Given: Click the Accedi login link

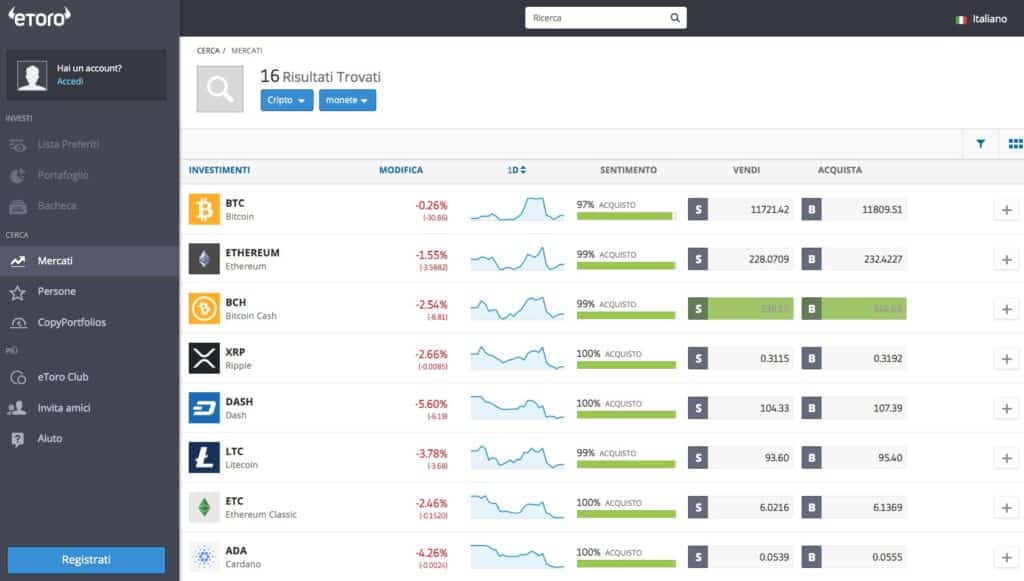Looking at the screenshot, I should (x=70, y=82).
